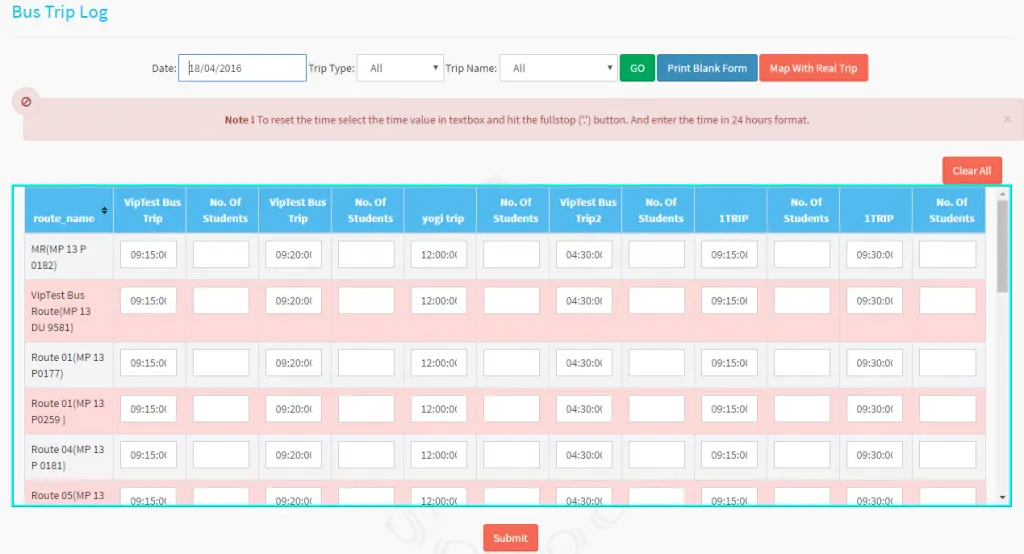Click VipTest Bus Trip2 time for Route 04

coord(584,455)
